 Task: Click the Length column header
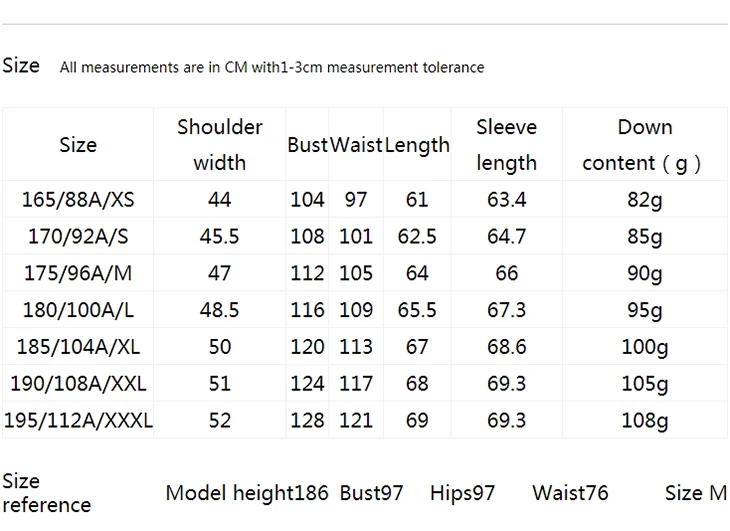417,145
